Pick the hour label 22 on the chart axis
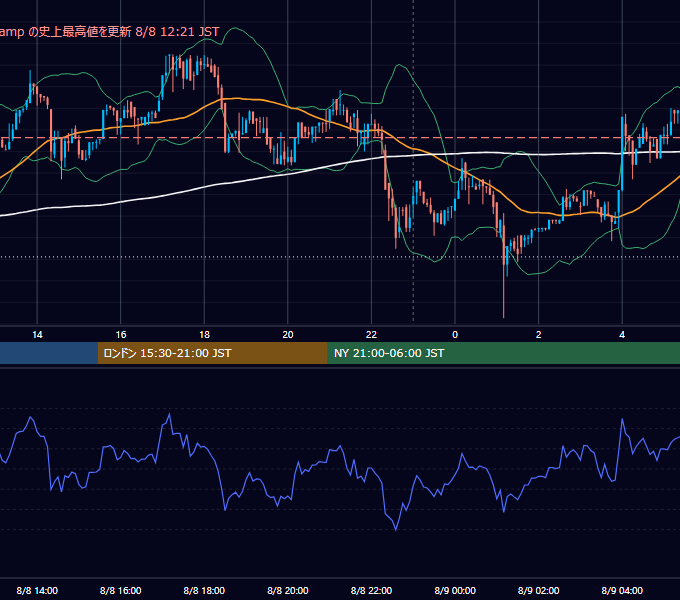The width and height of the screenshot is (680, 600). pyautogui.click(x=371, y=335)
